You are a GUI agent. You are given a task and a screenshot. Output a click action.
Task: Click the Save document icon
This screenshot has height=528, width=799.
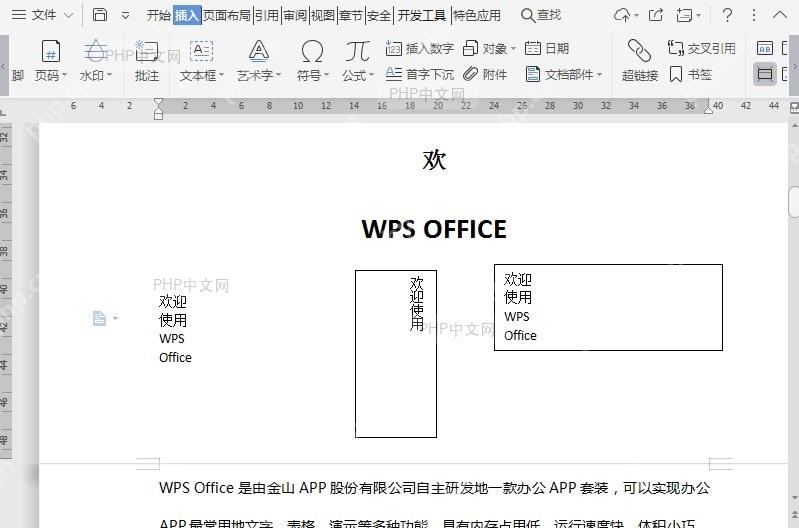click(x=100, y=15)
